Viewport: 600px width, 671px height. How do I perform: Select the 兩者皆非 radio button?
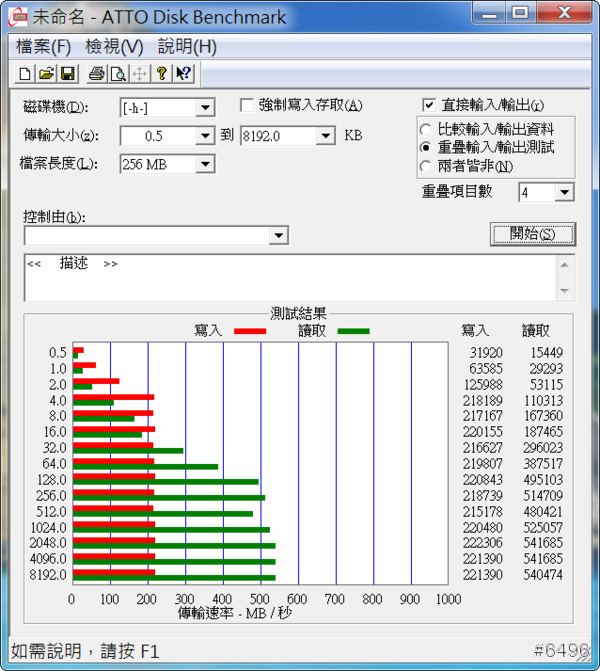coord(426,166)
